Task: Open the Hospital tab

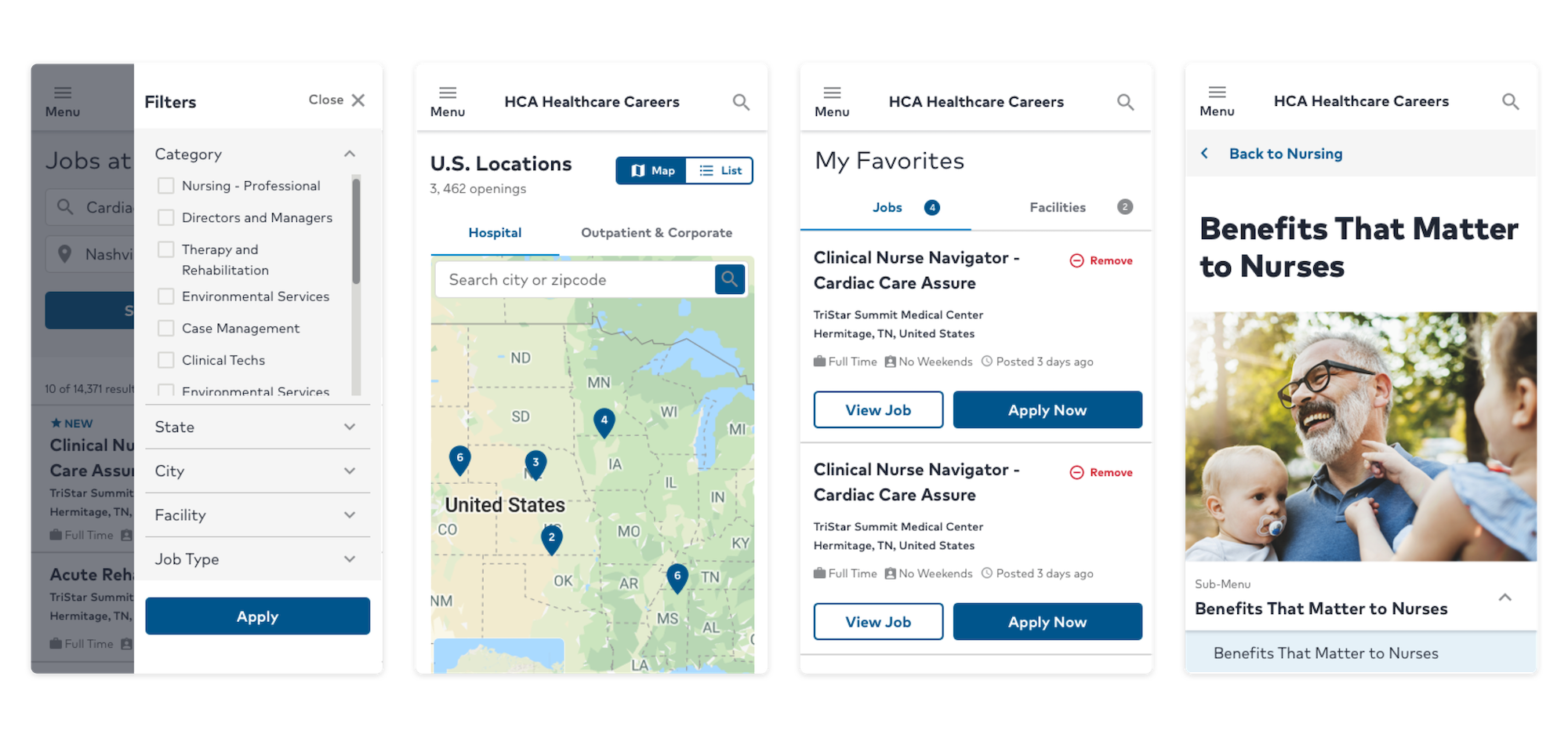Action: click(x=495, y=233)
